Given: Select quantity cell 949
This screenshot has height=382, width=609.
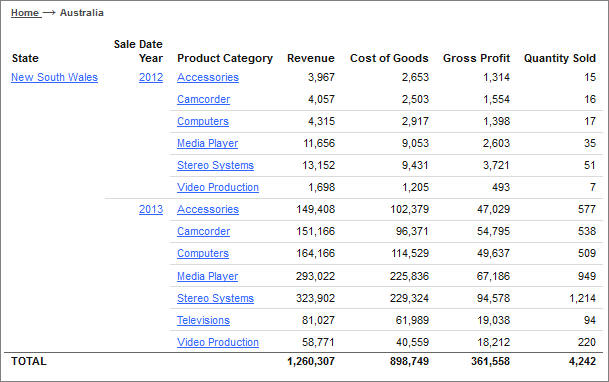Looking at the screenshot, I should 586,276.
